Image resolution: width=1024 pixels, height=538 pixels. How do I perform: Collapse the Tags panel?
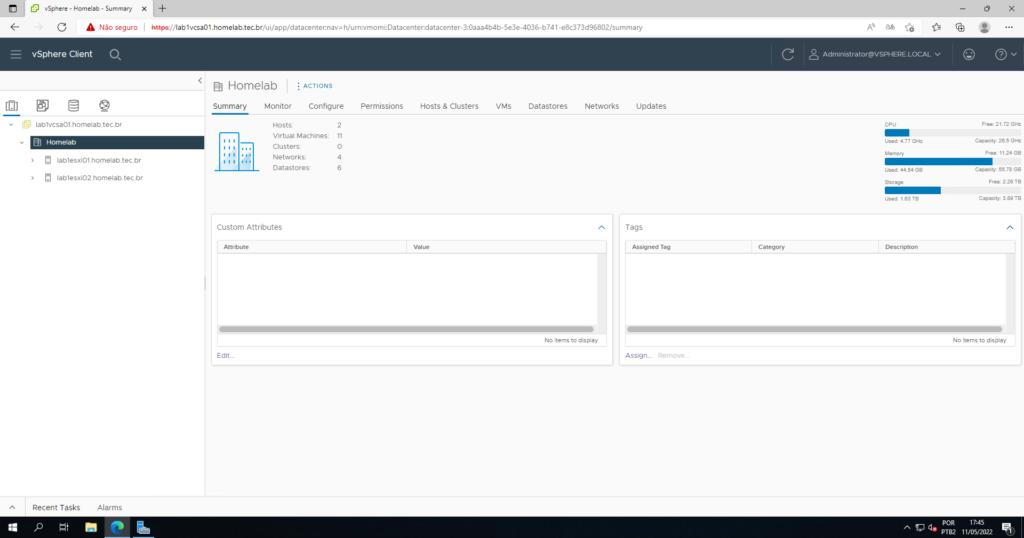point(1010,227)
